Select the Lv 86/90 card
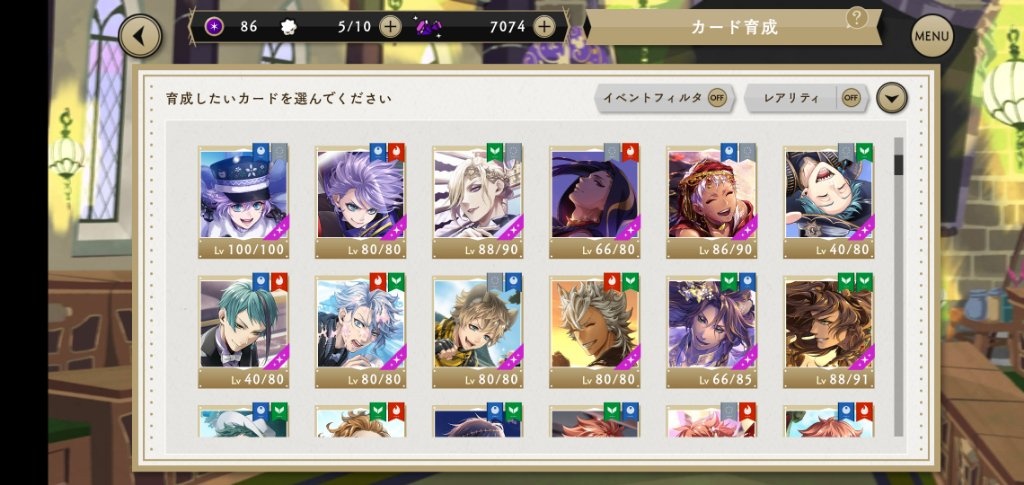 tap(711, 200)
